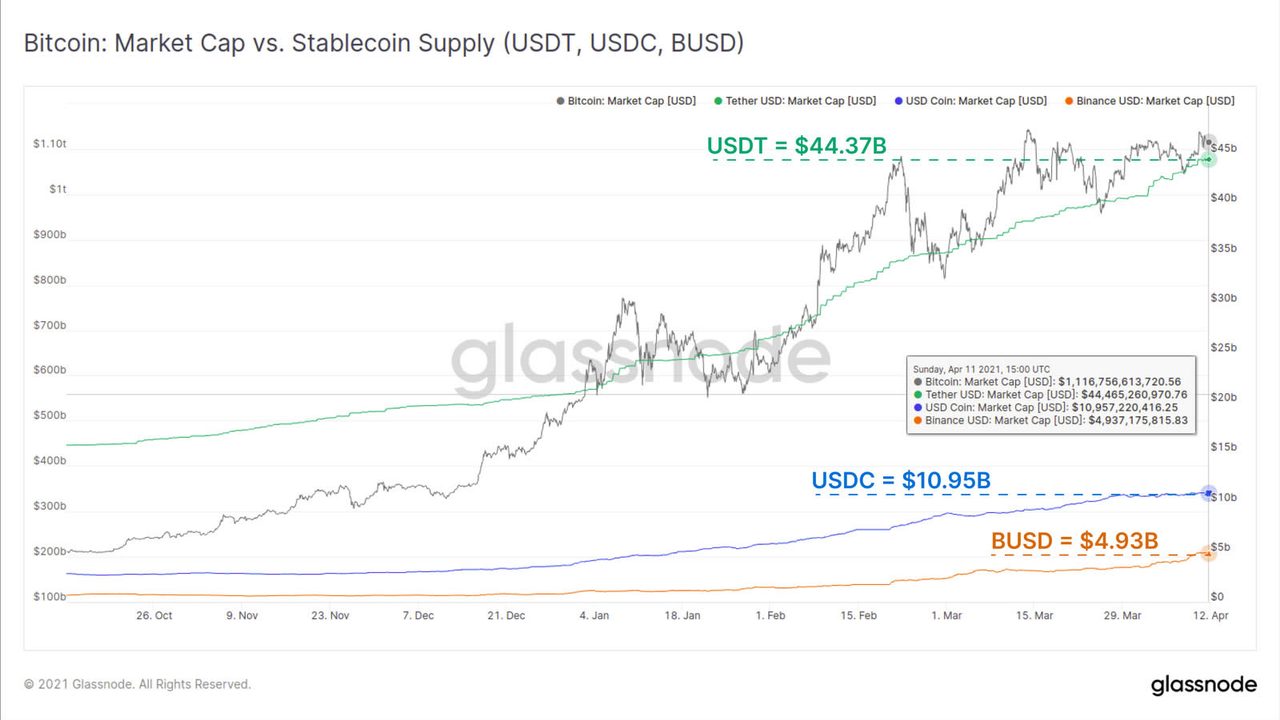This screenshot has width=1280, height=720.
Task: Click the glassnode logo at bottom right
Action: 1203,685
